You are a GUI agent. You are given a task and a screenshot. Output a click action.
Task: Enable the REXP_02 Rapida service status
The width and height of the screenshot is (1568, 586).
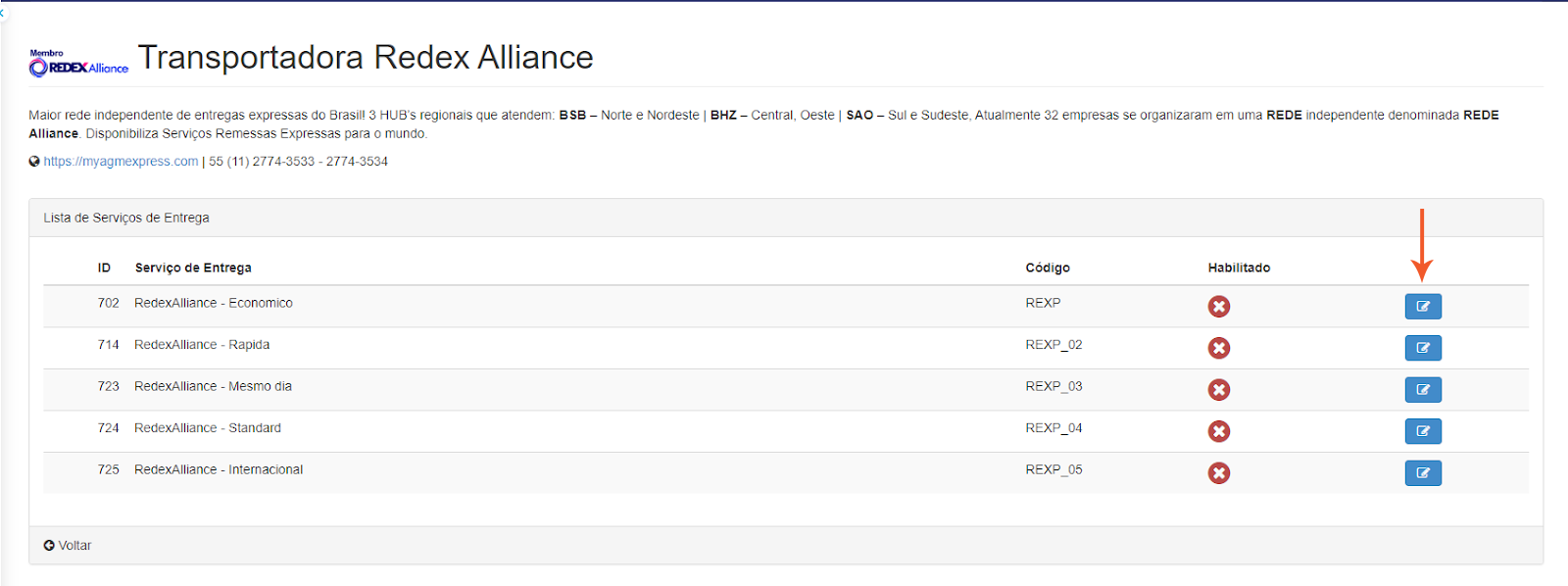1218,348
